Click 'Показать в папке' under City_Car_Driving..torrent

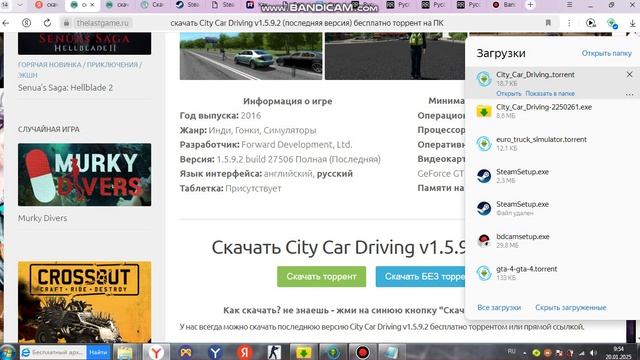(550, 93)
